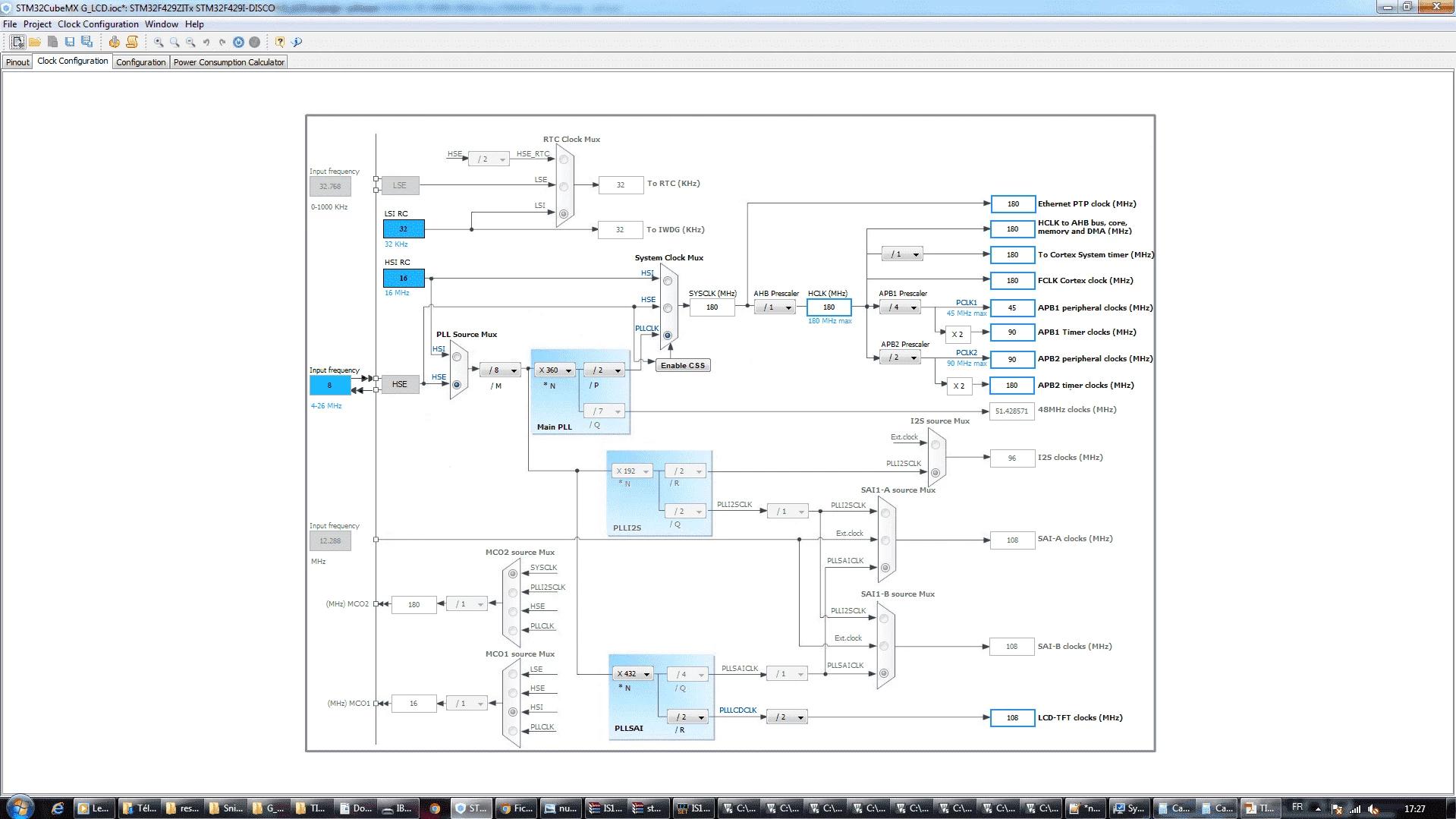Open the Main PLL /P divider dropdown
The width and height of the screenshot is (1456, 819).
click(605, 370)
